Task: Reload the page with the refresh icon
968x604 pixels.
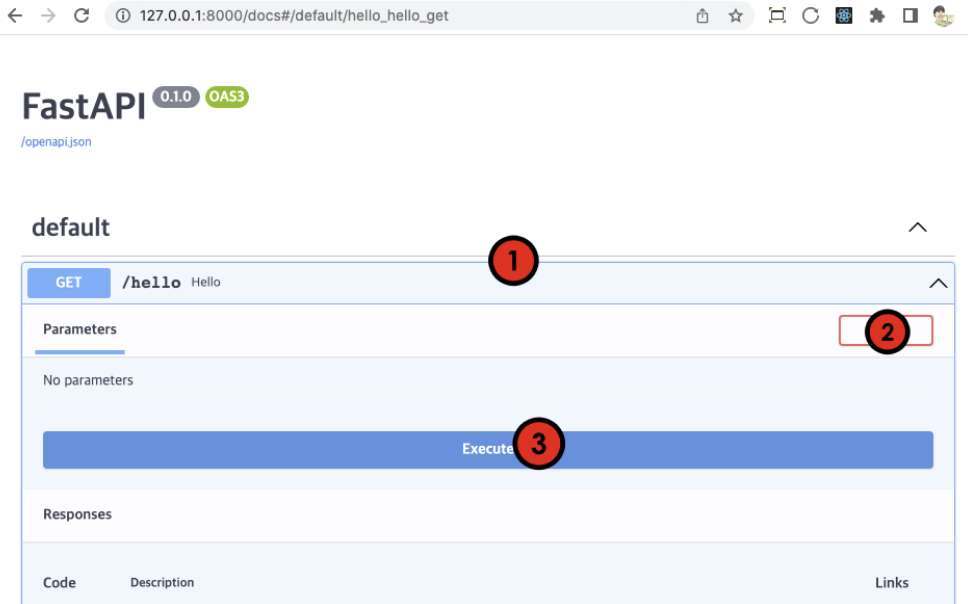Action: (x=81, y=15)
